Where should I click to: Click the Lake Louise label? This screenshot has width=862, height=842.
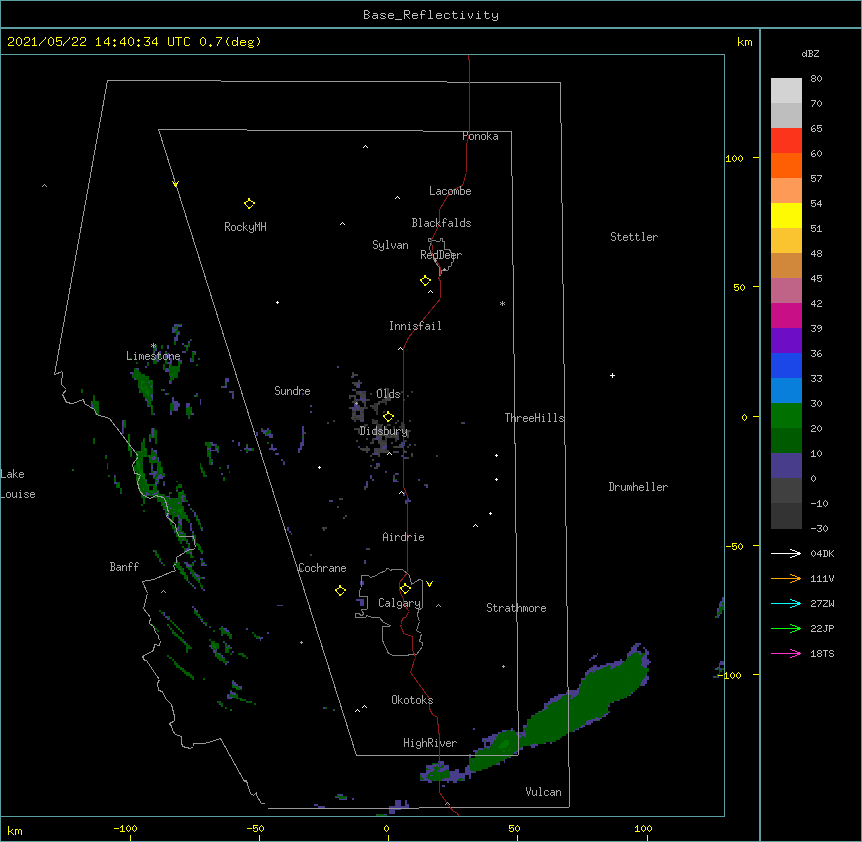point(18,484)
